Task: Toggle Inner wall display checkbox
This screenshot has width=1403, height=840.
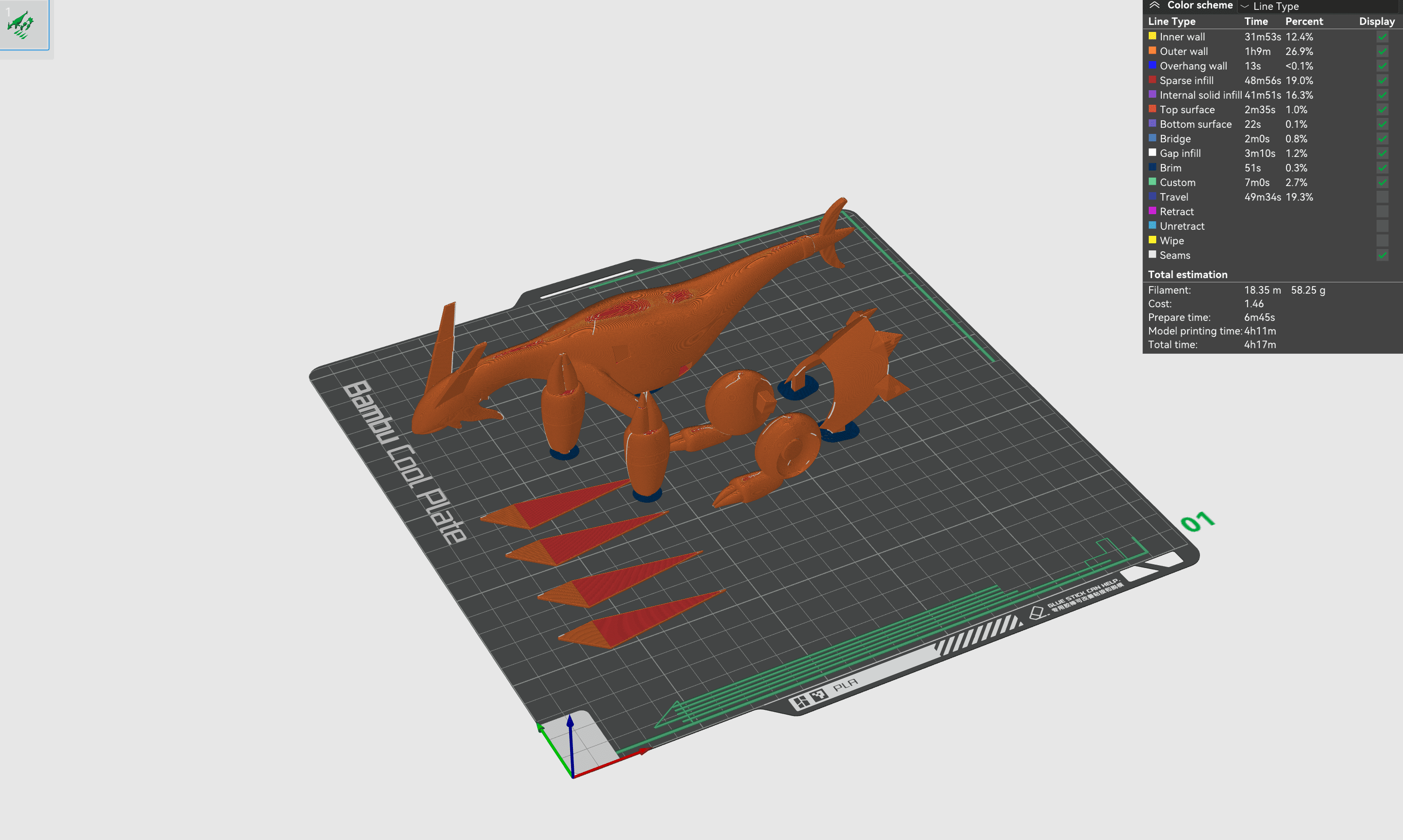Action: click(1382, 37)
